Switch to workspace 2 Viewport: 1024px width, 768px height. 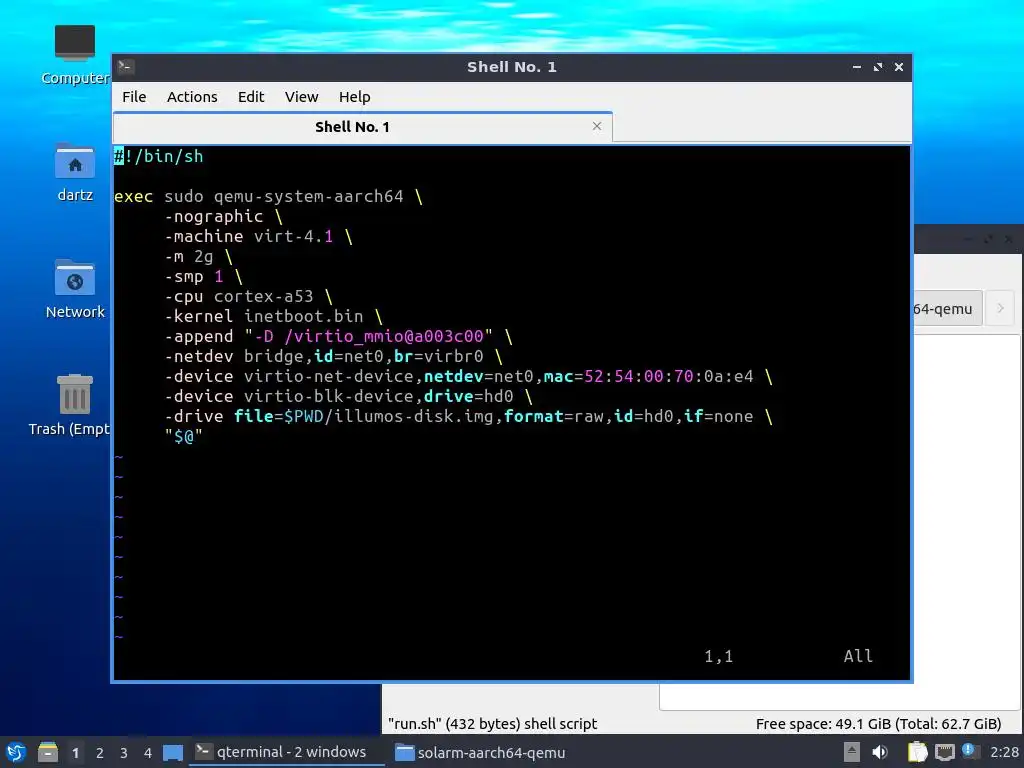pos(99,753)
